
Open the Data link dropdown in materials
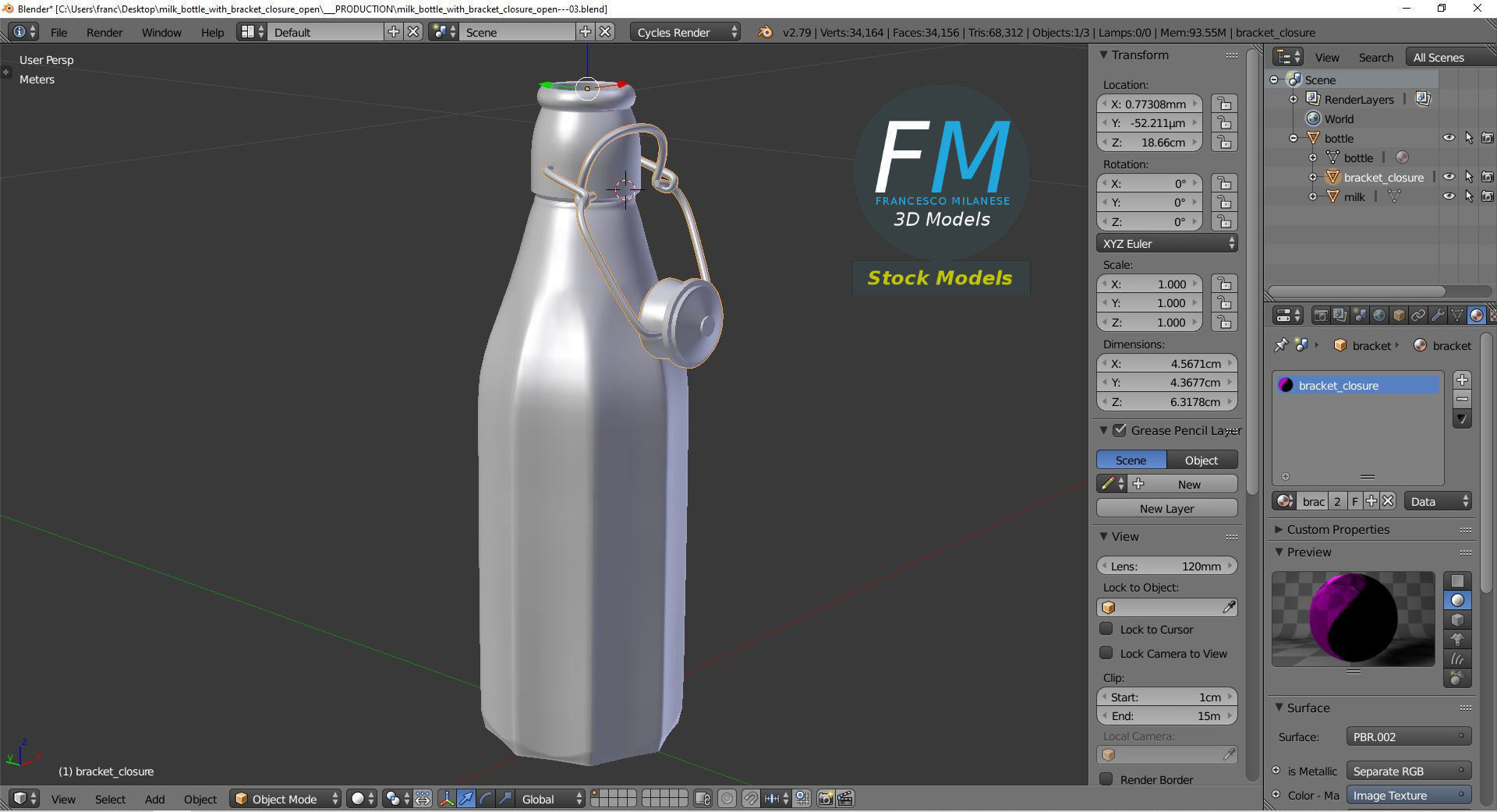1438,502
